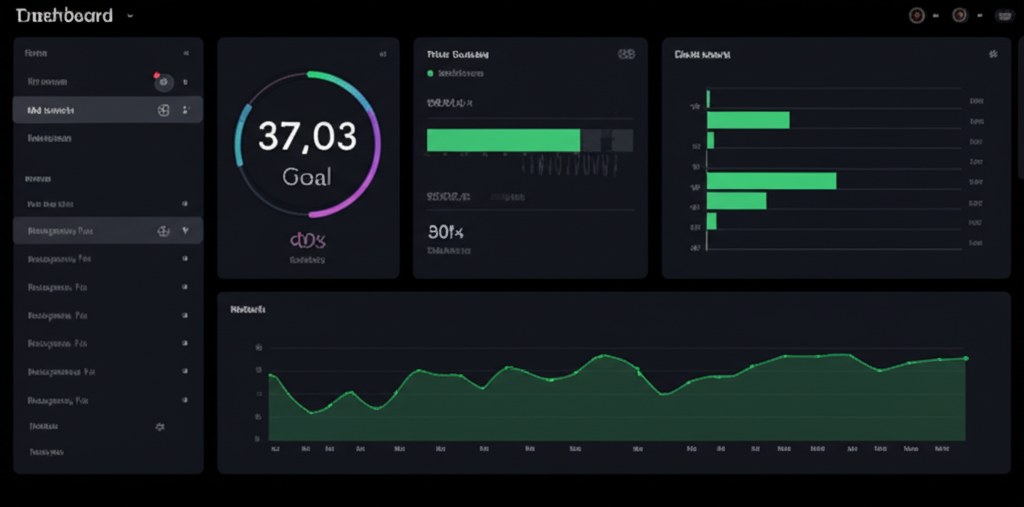The width and height of the screenshot is (1024, 507).
Task: Click the green horizontal progress bar
Action: click(x=503, y=140)
